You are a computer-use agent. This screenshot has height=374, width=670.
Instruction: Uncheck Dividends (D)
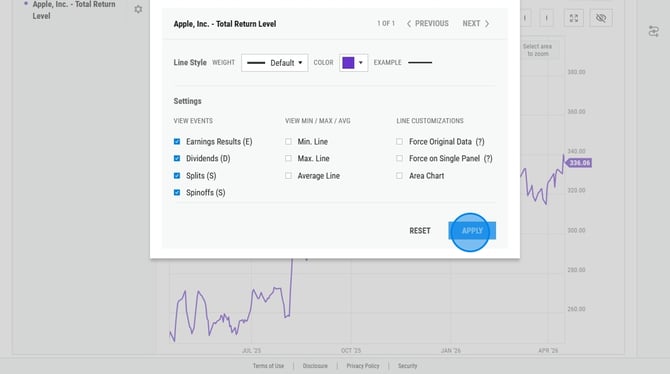coord(177,159)
